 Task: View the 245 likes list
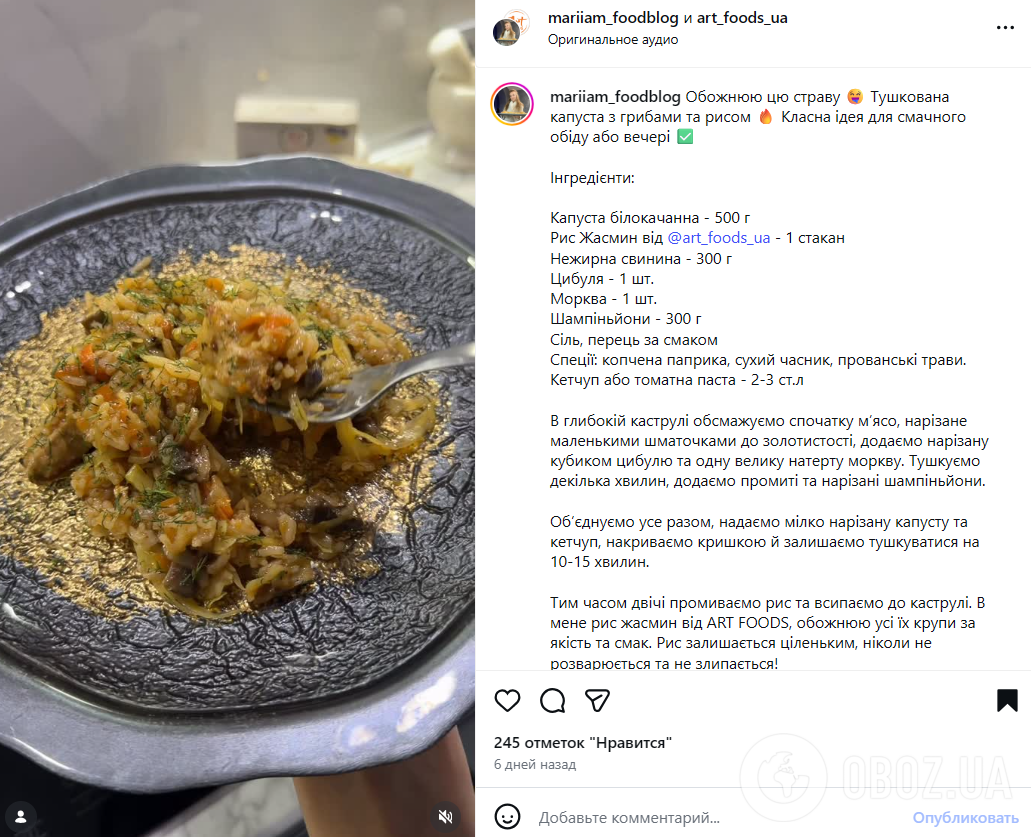pos(582,743)
